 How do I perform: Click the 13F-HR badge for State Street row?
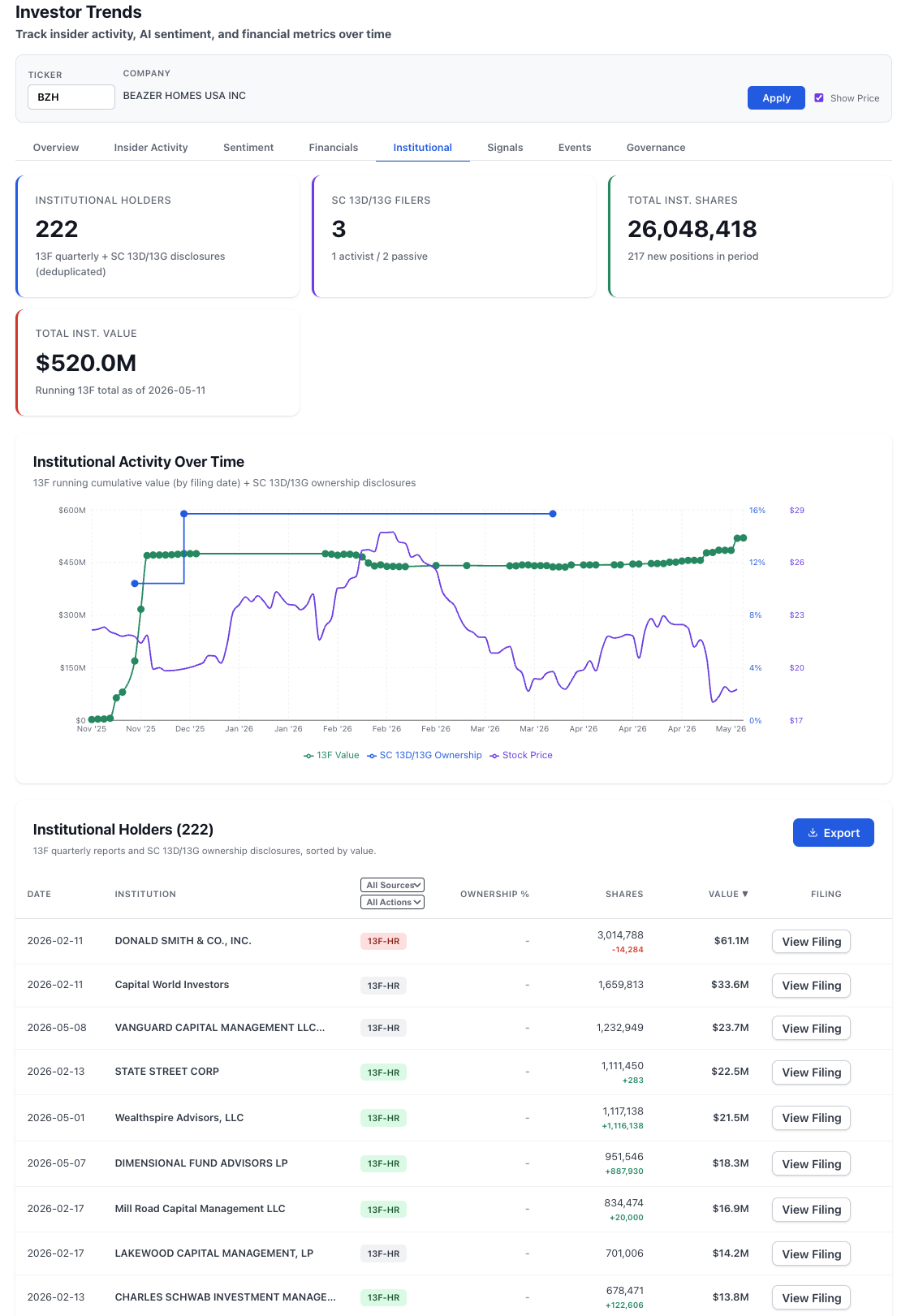(383, 1072)
